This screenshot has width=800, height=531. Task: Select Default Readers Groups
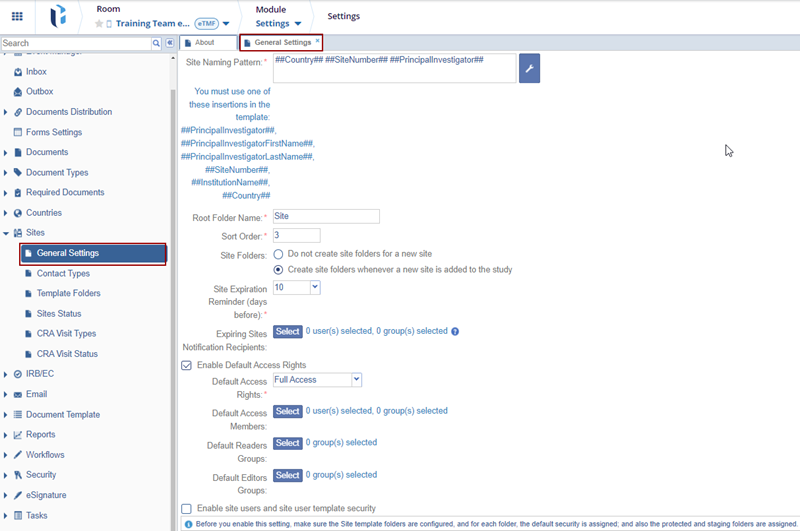(x=288, y=443)
